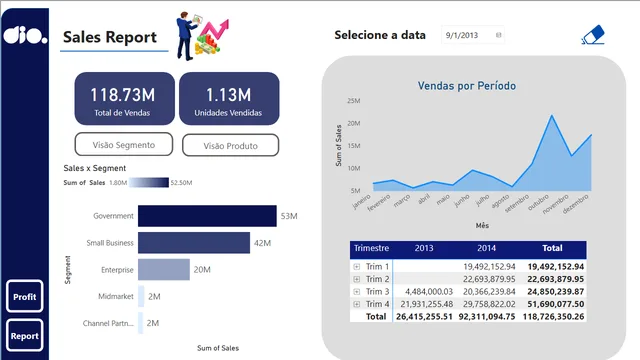Image resolution: width=640 pixels, height=360 pixels.
Task: Select the Midmarket bar
Action: coord(141,296)
